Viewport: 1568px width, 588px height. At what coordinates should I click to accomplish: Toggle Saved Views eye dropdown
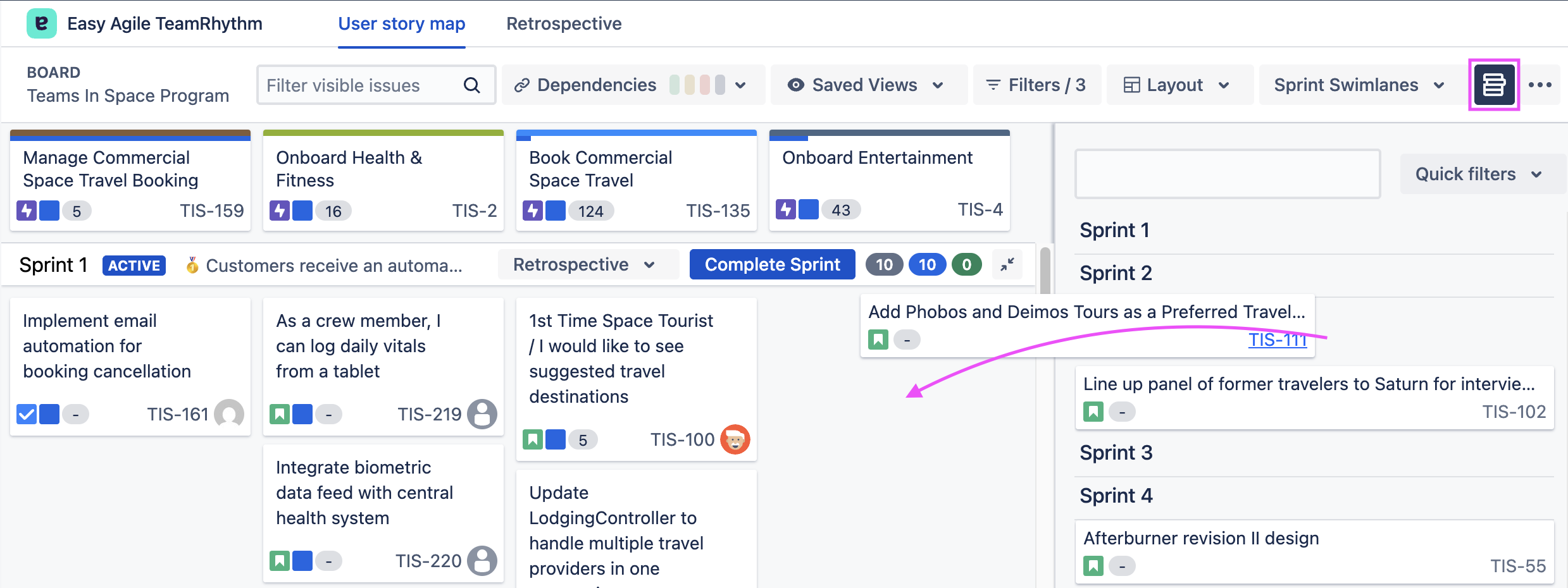[x=865, y=85]
